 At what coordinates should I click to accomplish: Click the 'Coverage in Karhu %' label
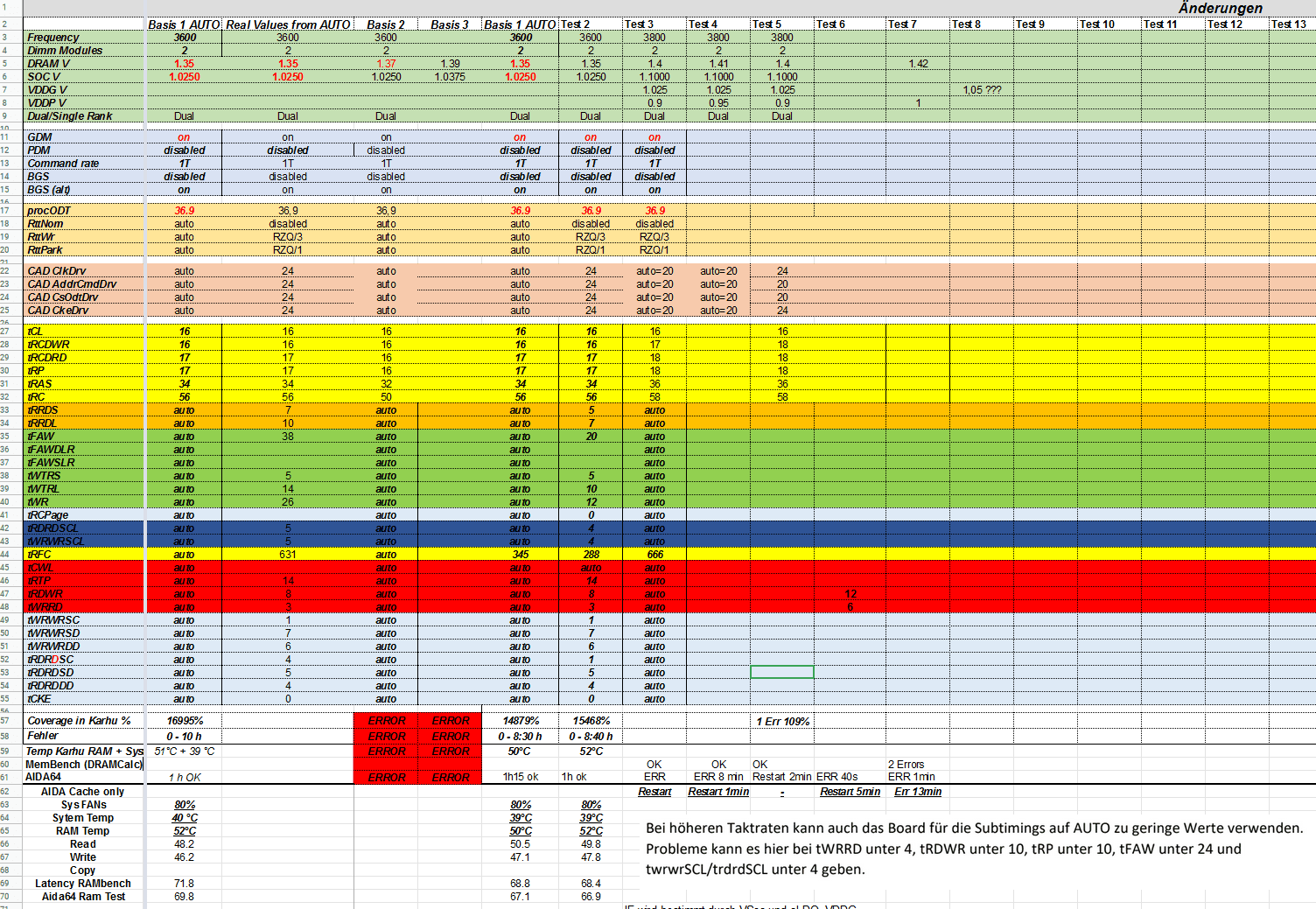coord(79,721)
